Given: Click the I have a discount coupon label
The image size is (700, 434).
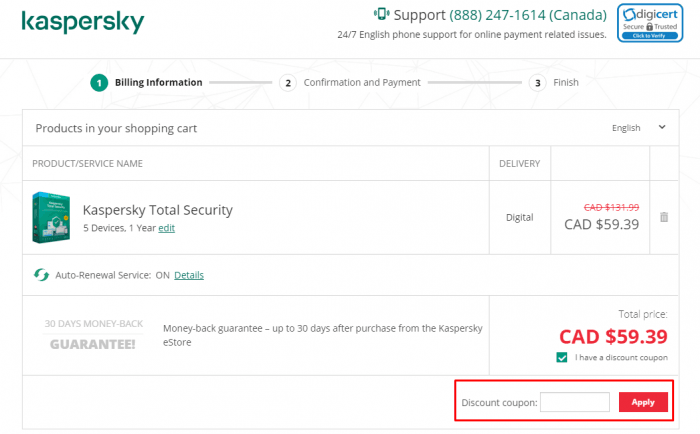Looking at the screenshot, I should pyautogui.click(x=621, y=357).
